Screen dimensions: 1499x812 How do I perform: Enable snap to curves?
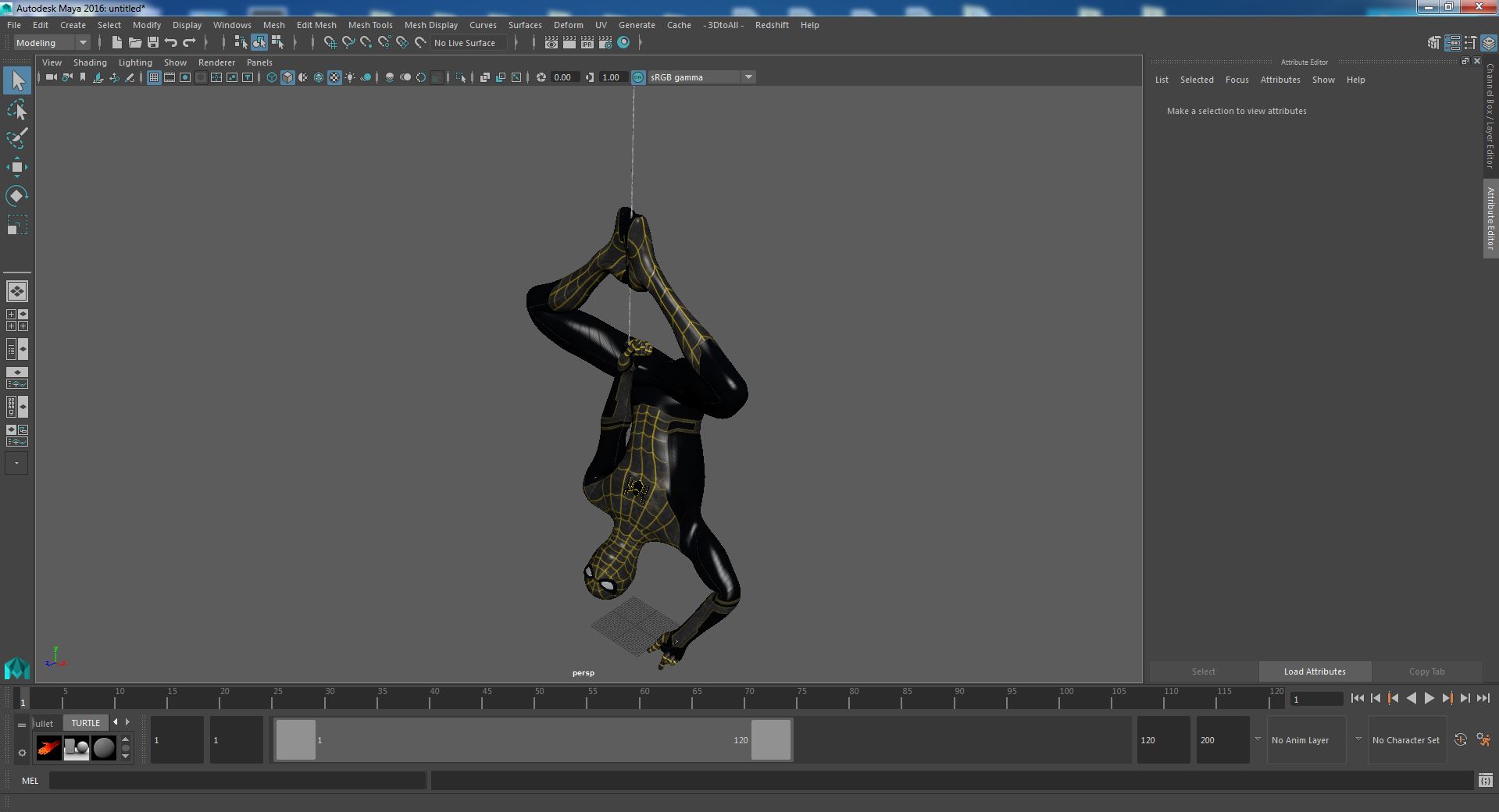348,43
